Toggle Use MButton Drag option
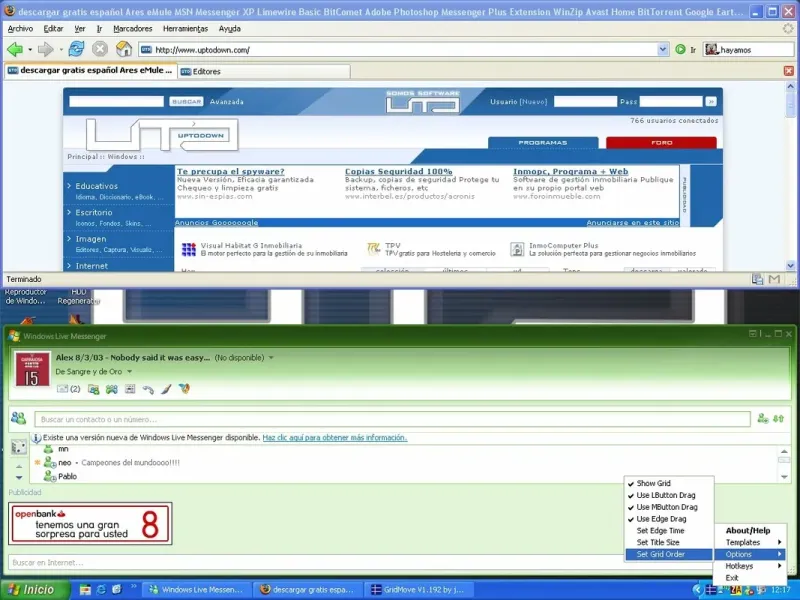Screen dimensions: 800x600 point(668,507)
